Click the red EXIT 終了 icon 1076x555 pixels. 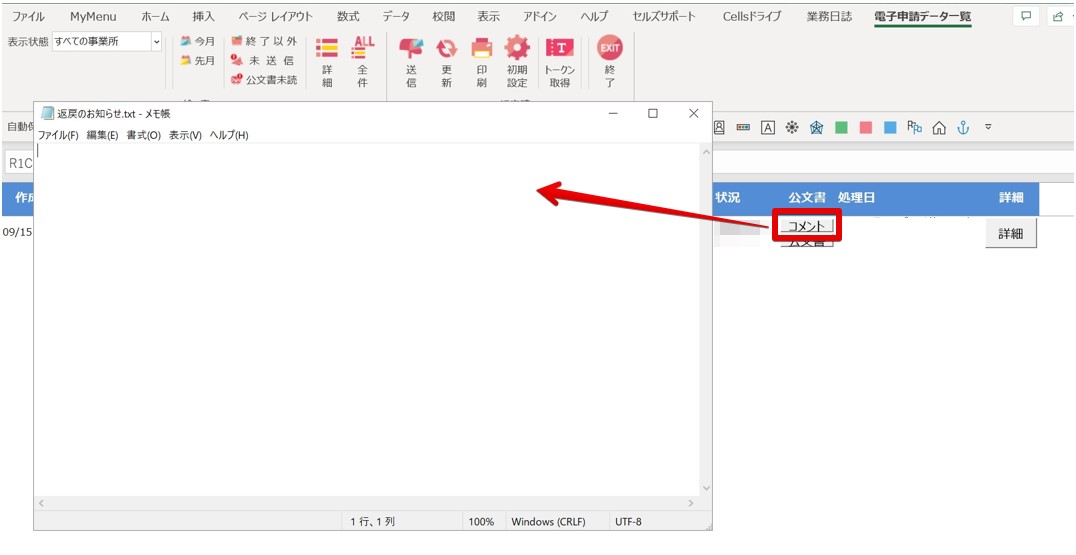[x=610, y=47]
